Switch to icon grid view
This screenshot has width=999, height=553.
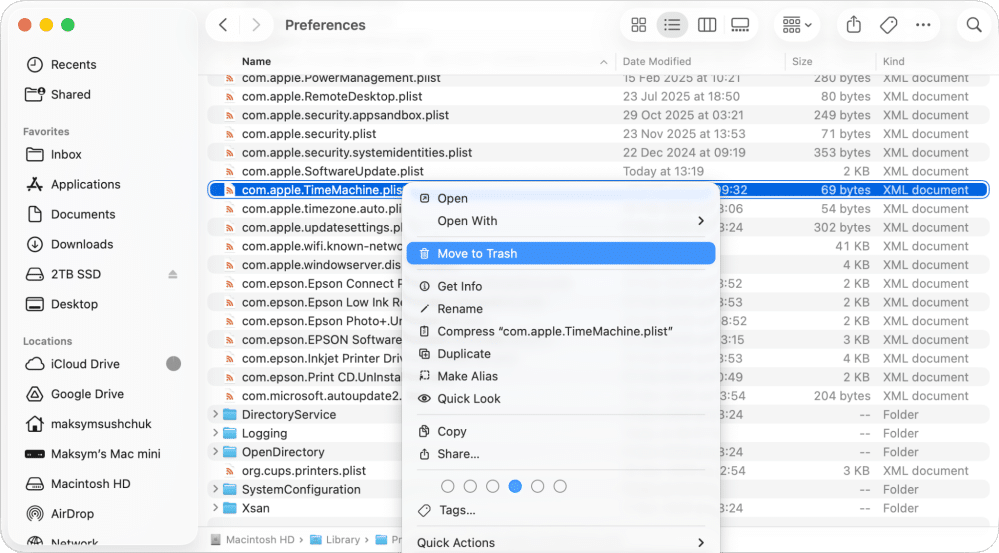point(638,25)
